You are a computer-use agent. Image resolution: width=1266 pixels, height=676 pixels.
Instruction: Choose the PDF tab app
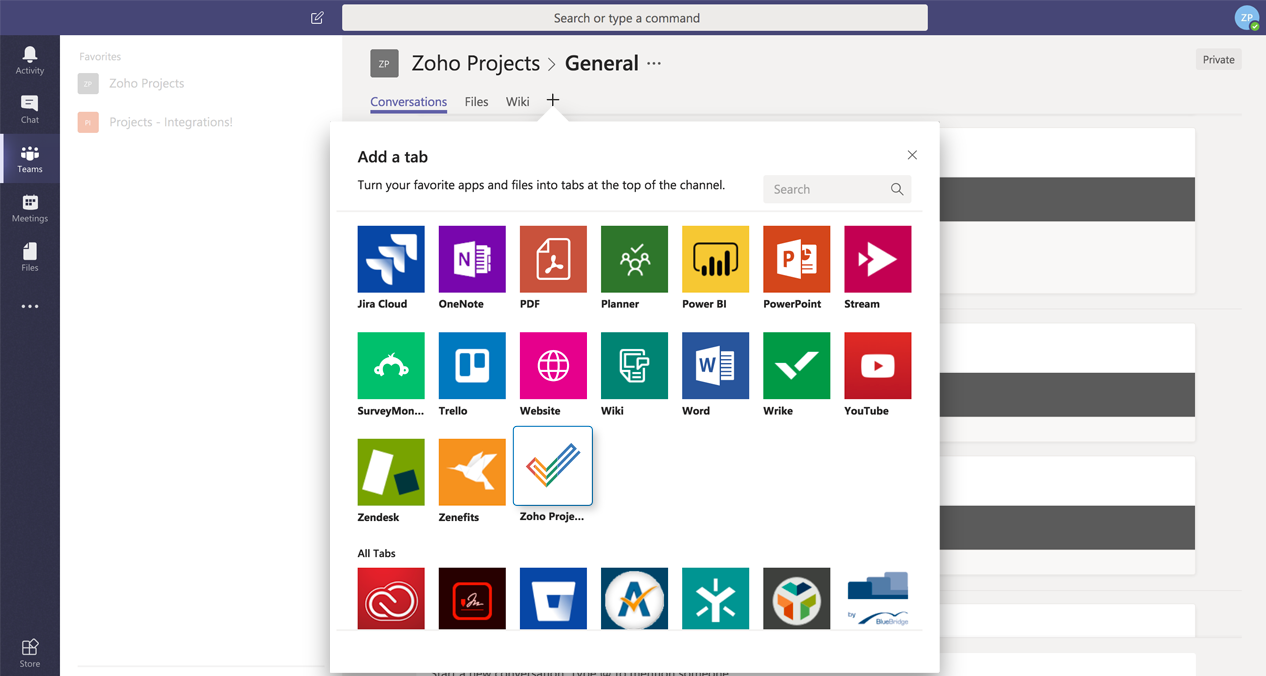click(553, 259)
